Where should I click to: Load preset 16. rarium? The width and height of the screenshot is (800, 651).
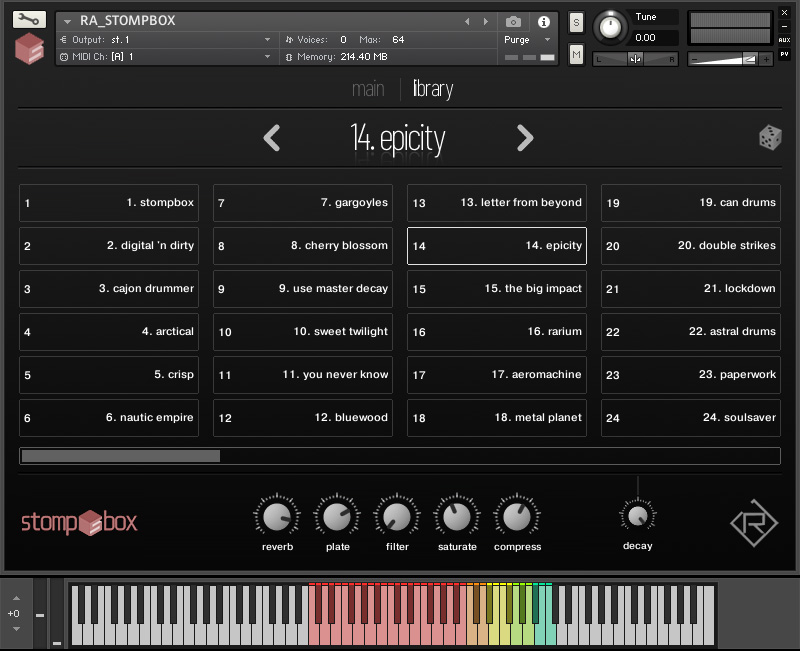[x=497, y=332]
